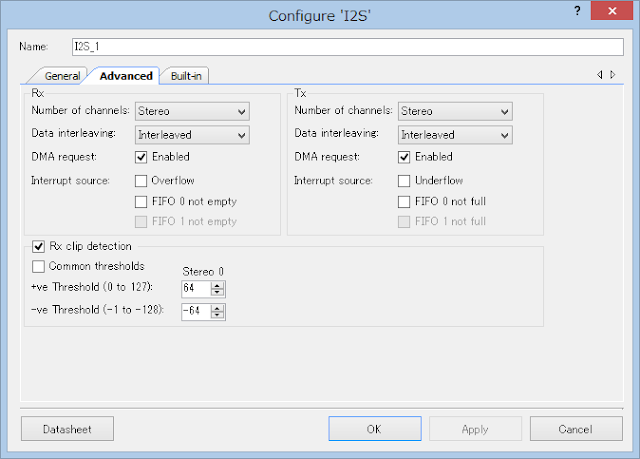Uncheck Rx clip detection

38,246
